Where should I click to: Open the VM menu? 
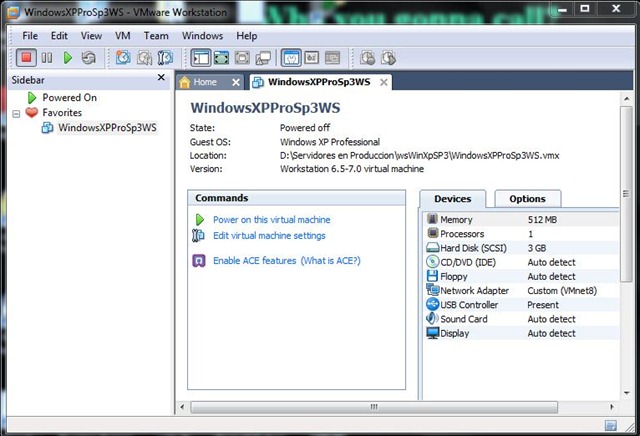click(x=122, y=36)
